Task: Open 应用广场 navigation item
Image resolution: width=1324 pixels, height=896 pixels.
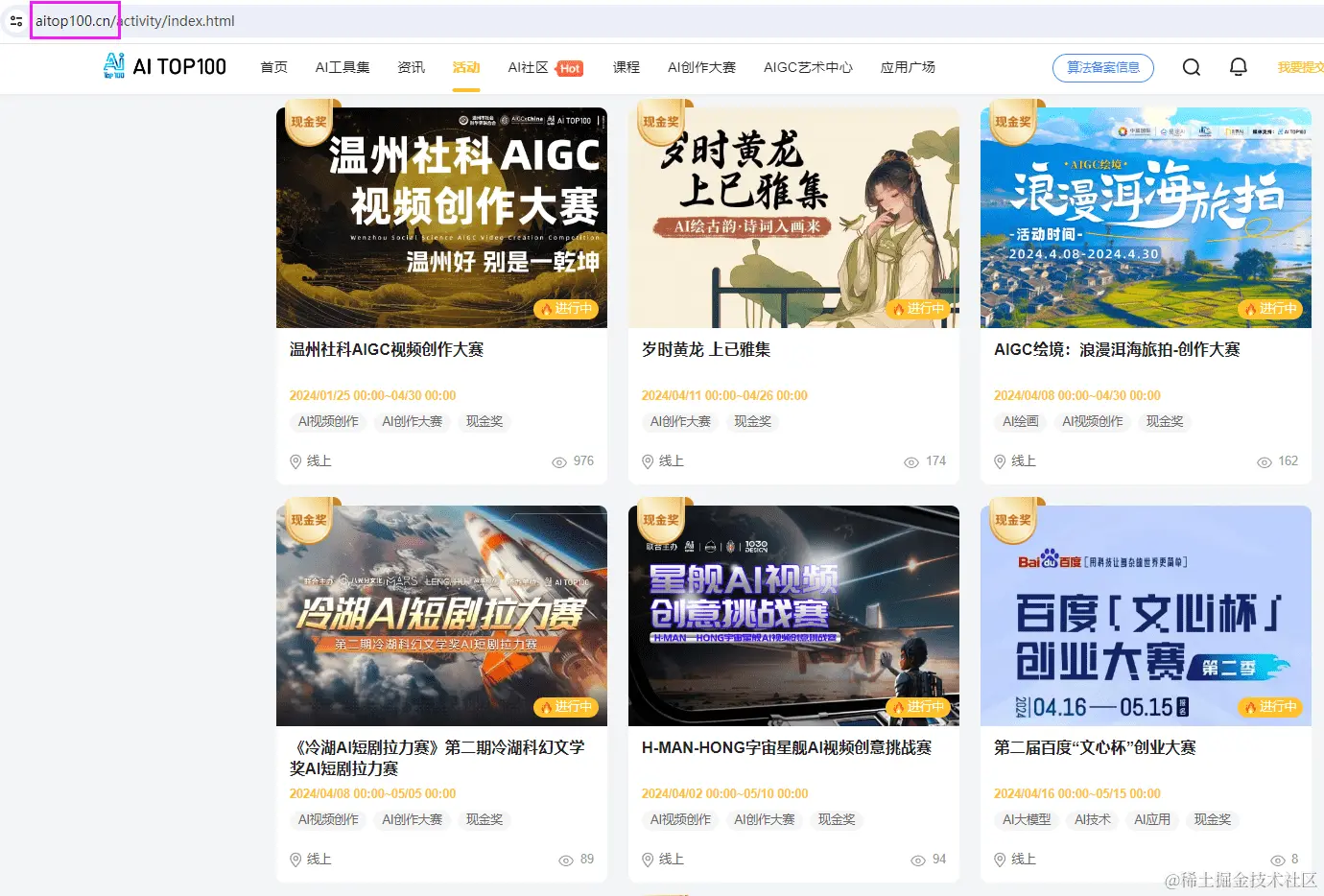Action: click(908, 67)
